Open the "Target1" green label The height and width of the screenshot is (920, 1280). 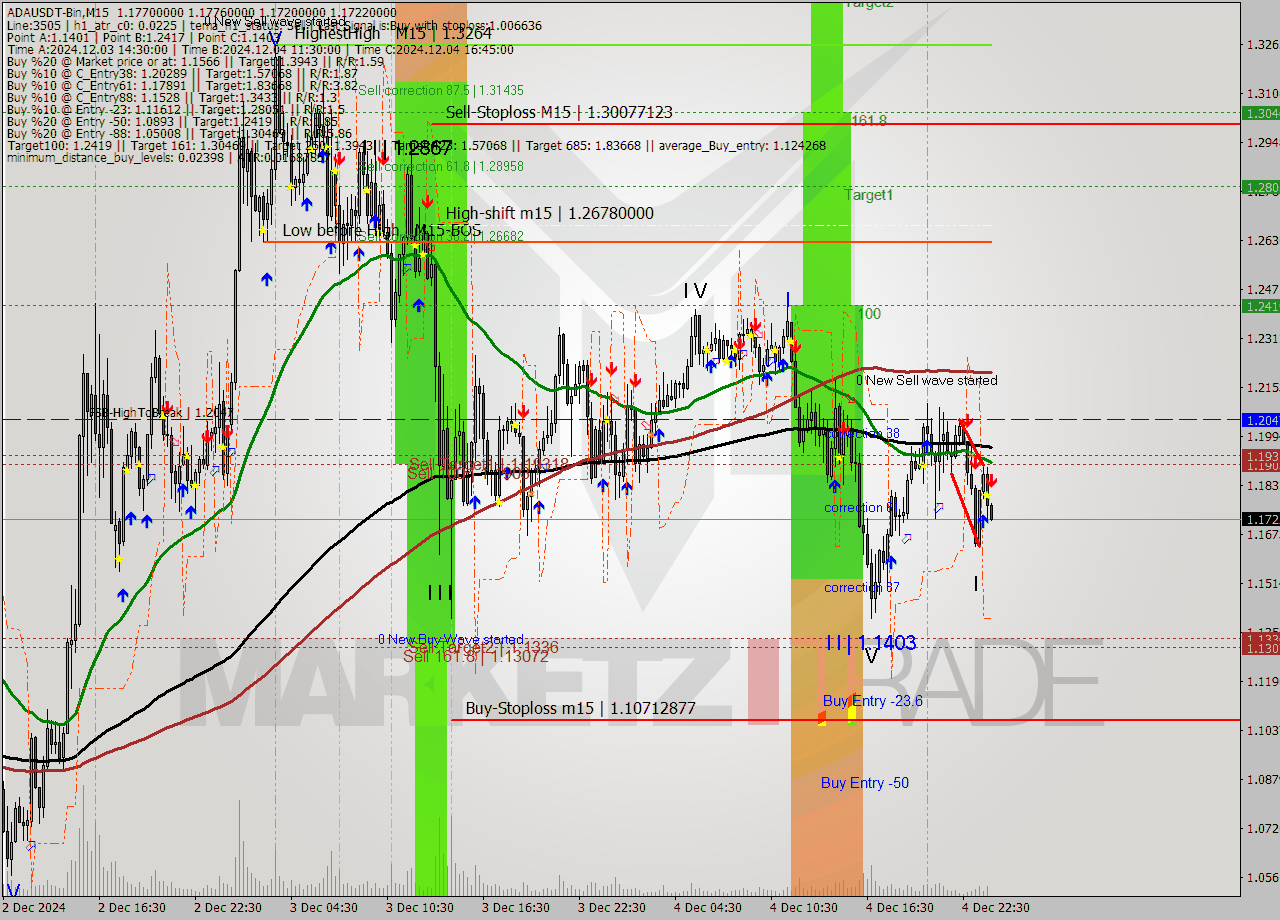869,195
